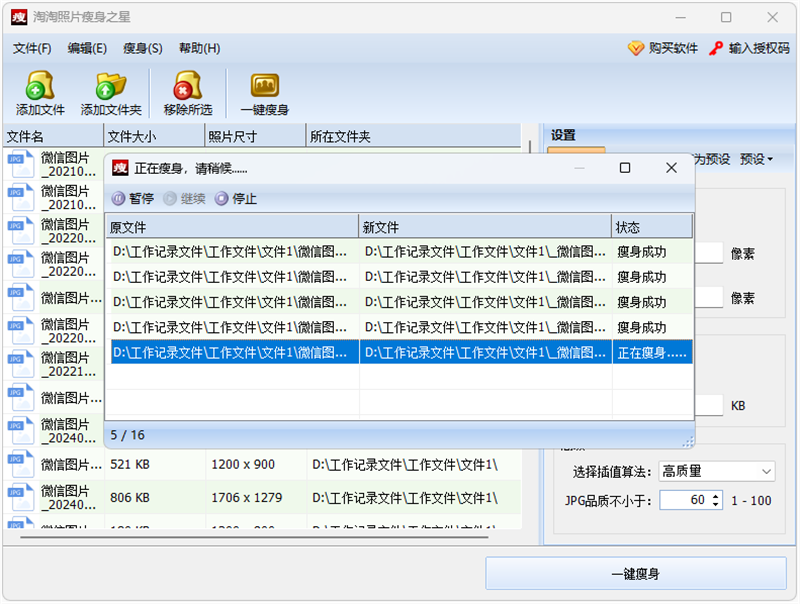Viewport: 800px width, 604px height.
Task: Close the slimming progress dialog
Action: pyautogui.click(x=671, y=168)
